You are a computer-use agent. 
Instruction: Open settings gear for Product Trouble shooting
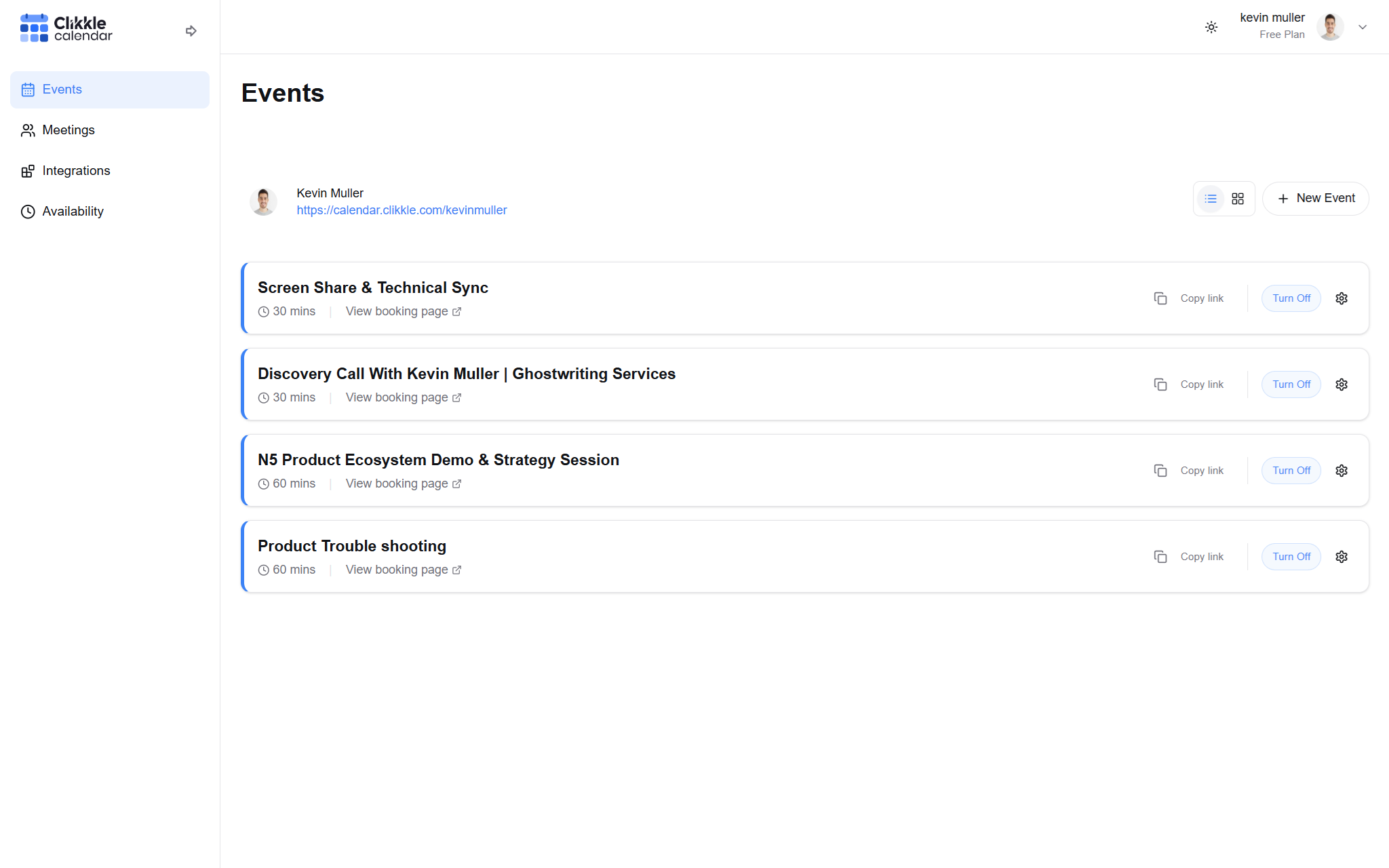coord(1342,557)
